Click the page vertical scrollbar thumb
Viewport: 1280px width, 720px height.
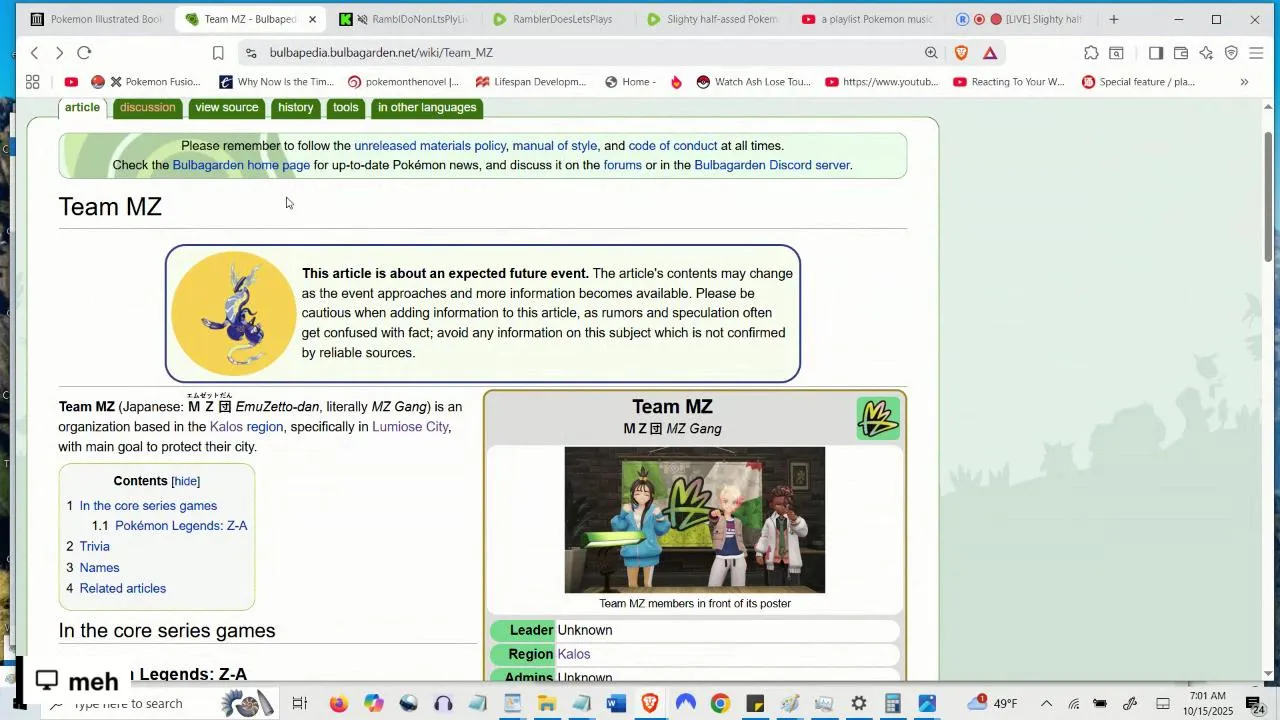1269,196
